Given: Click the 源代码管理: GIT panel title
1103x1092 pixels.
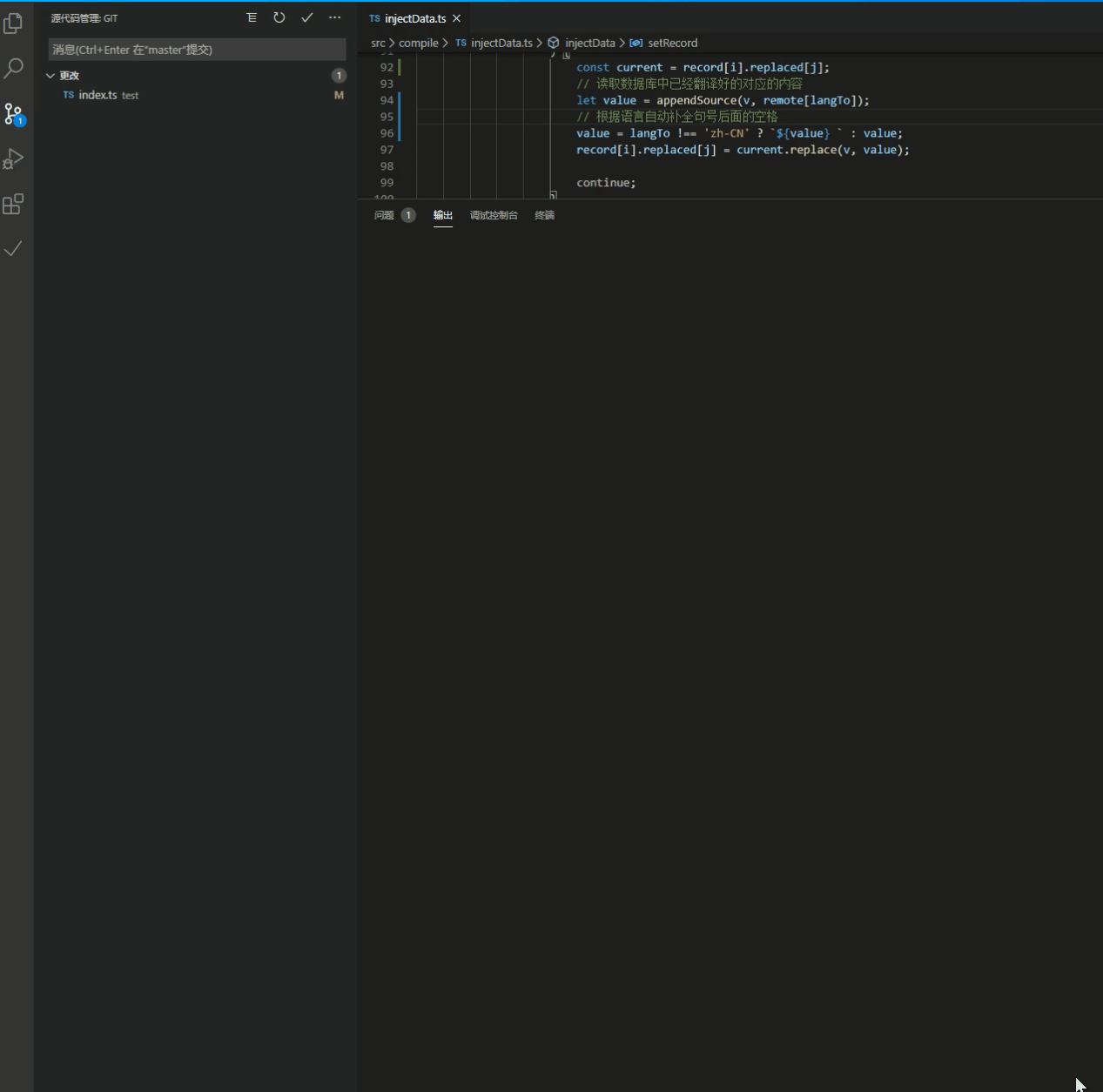Looking at the screenshot, I should click(84, 18).
